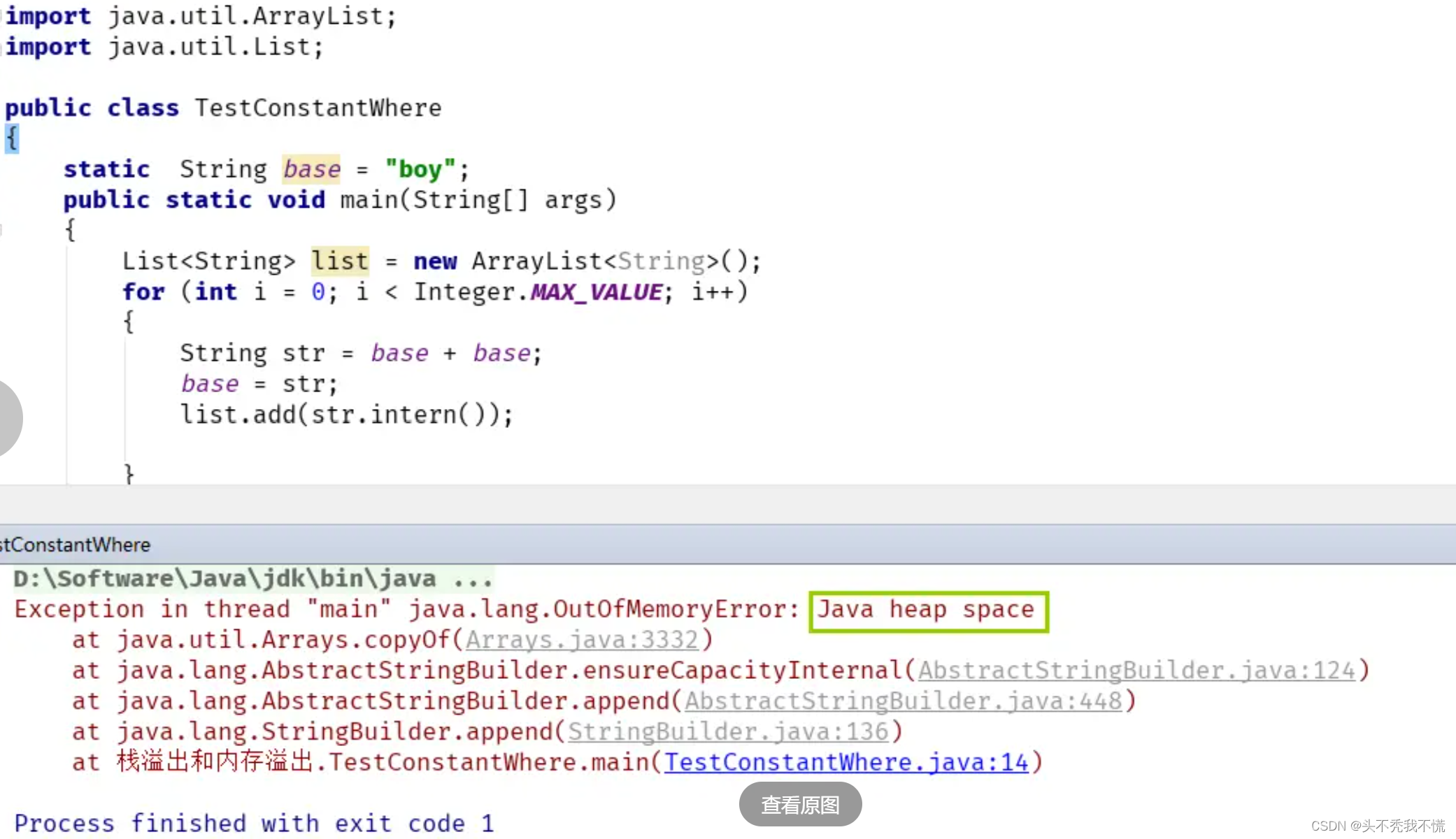Click the highlighted opening brace after class
Image resolution: width=1456 pixels, height=839 pixels.
[11, 138]
